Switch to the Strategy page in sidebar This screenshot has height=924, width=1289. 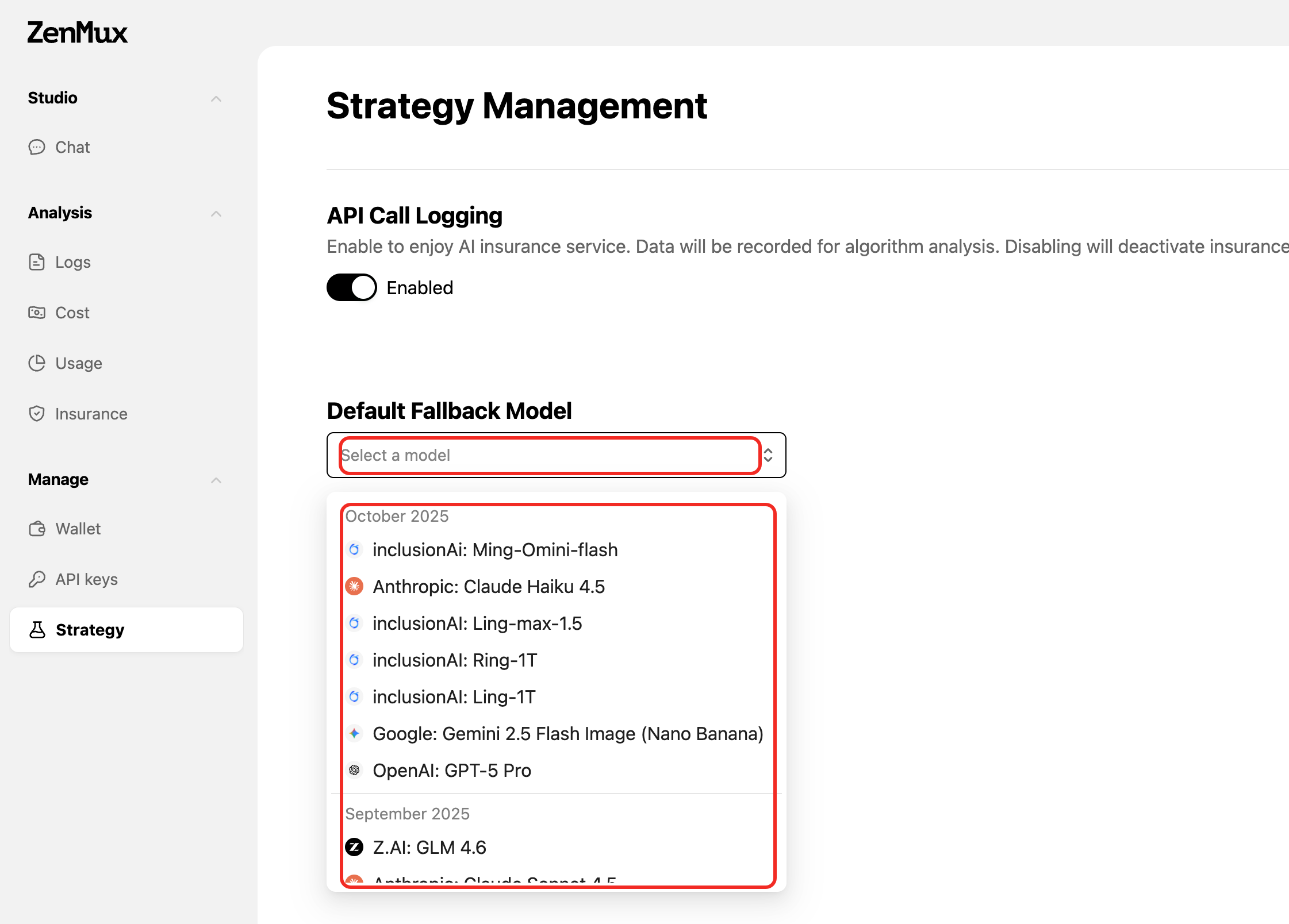89,630
